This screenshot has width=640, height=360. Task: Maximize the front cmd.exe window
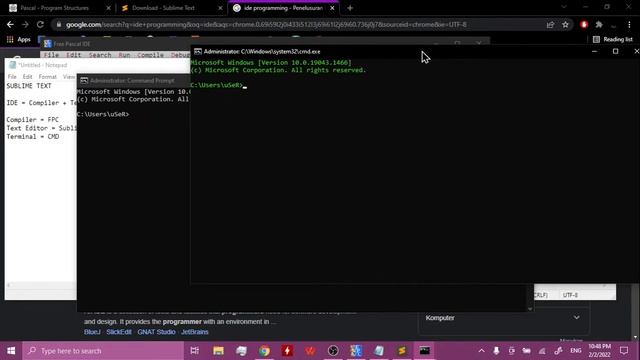[x=616, y=51]
